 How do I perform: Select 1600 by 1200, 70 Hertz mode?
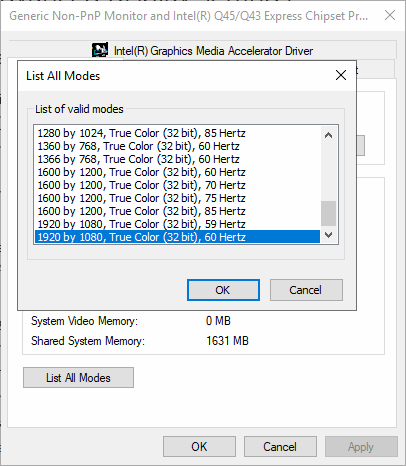[x=177, y=185]
